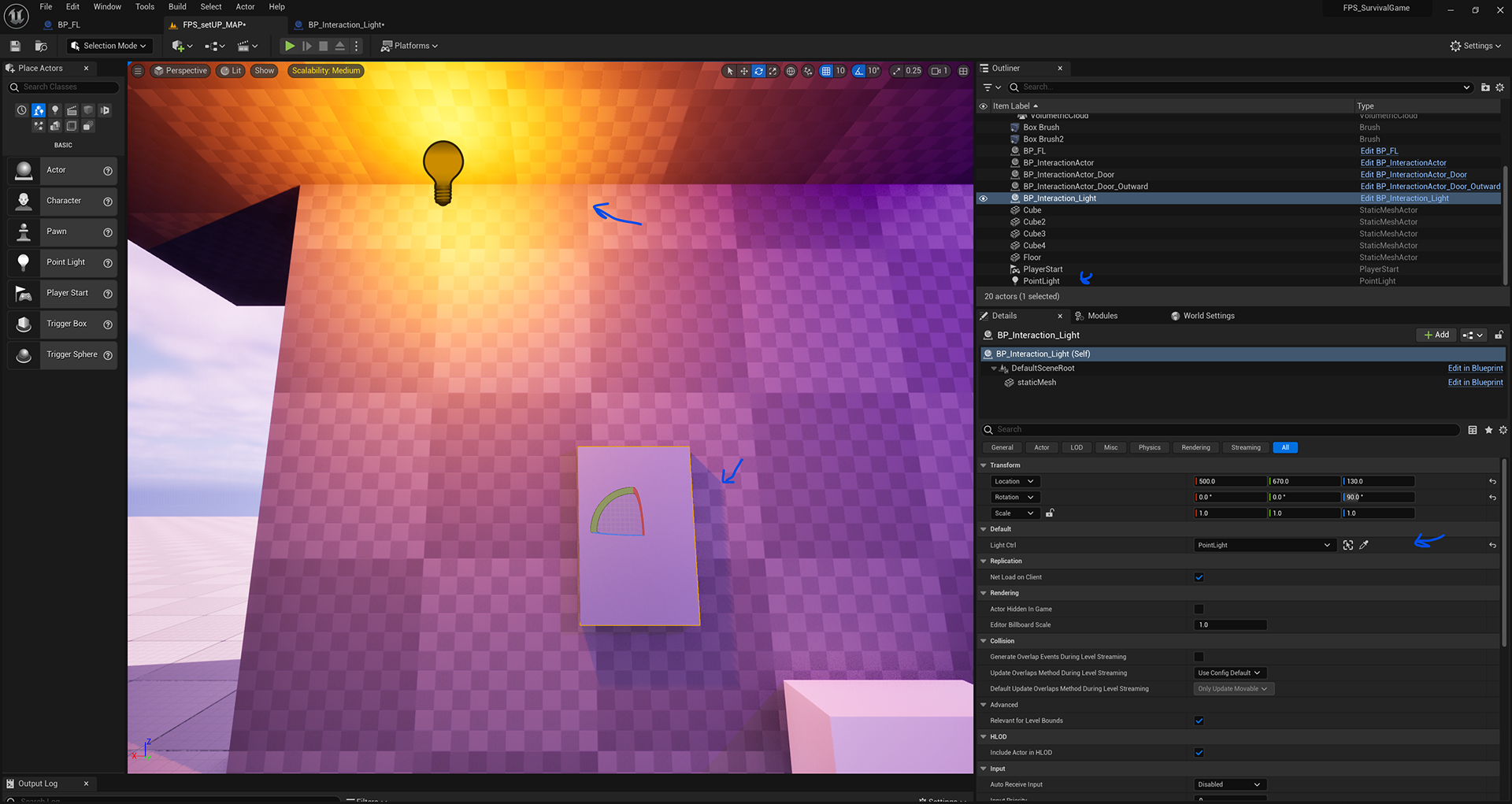Click the Light Ctrl eyedropper pick actor icon
The width and height of the screenshot is (1512, 804).
(1364, 545)
